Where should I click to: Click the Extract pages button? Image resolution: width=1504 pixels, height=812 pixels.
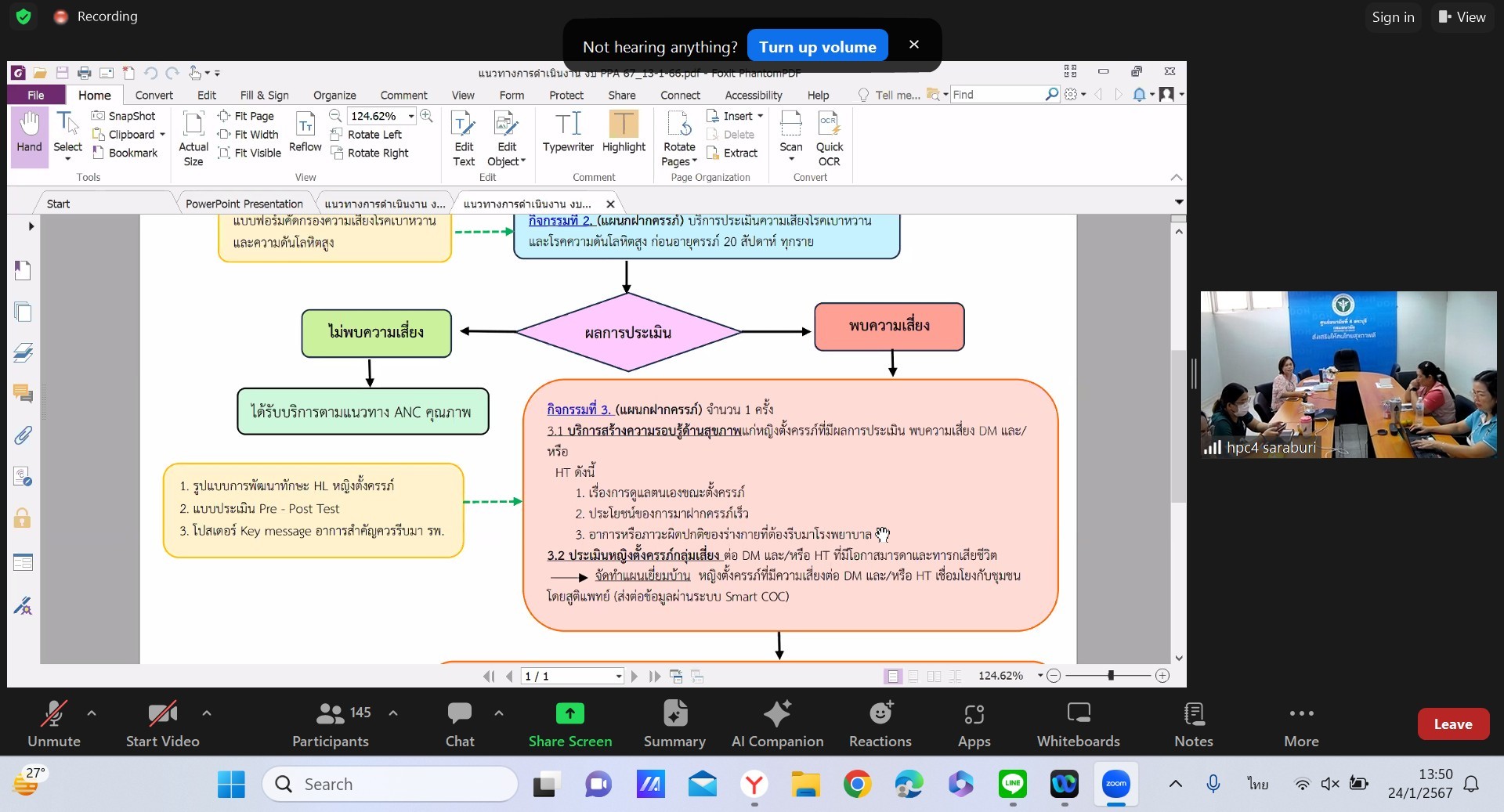click(x=732, y=153)
